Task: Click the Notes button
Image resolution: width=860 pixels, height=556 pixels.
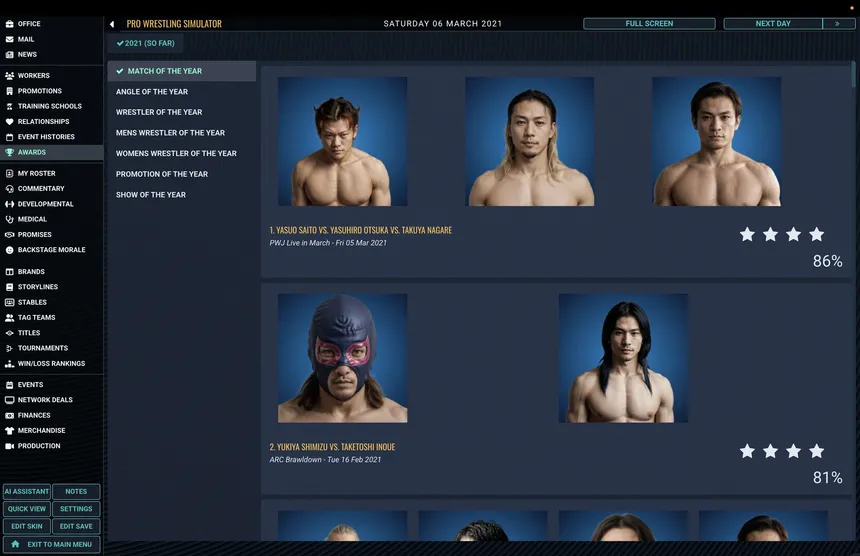Action: pyautogui.click(x=76, y=492)
